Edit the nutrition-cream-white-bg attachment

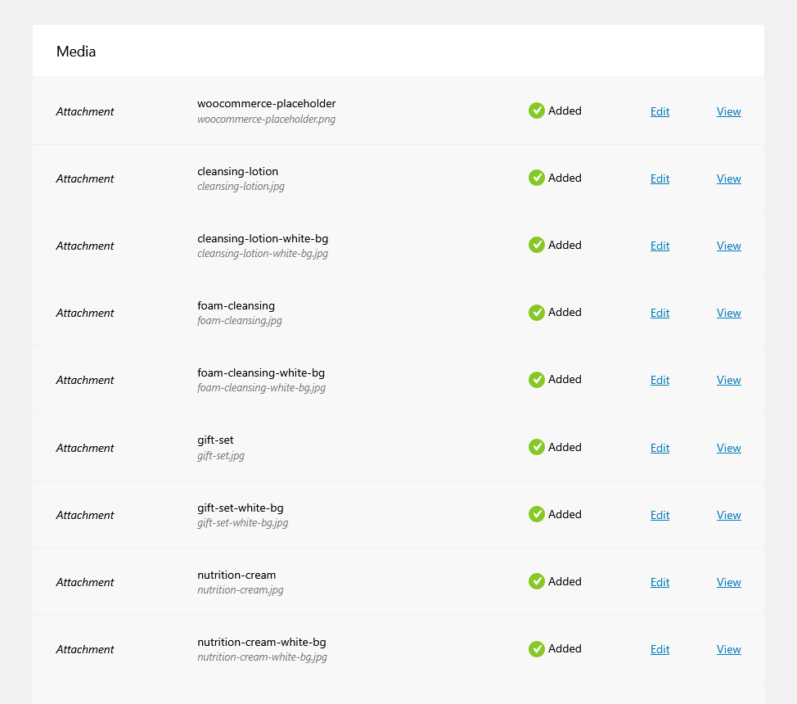click(660, 649)
